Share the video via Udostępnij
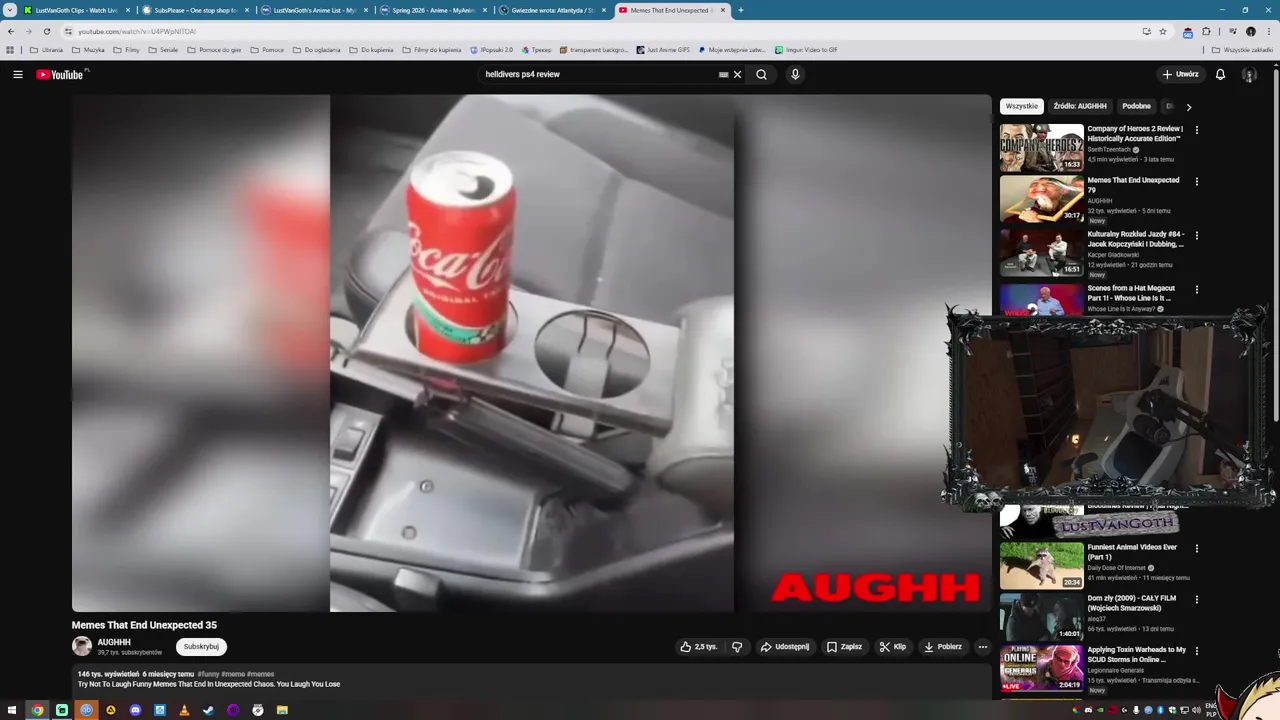This screenshot has height=720, width=1280. click(x=785, y=647)
